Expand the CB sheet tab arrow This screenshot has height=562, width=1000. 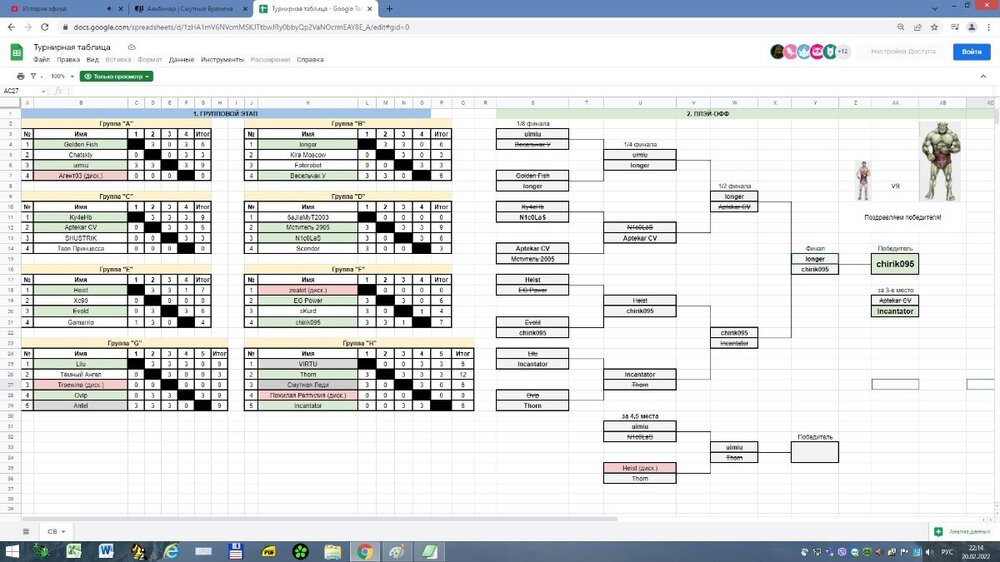(63, 531)
